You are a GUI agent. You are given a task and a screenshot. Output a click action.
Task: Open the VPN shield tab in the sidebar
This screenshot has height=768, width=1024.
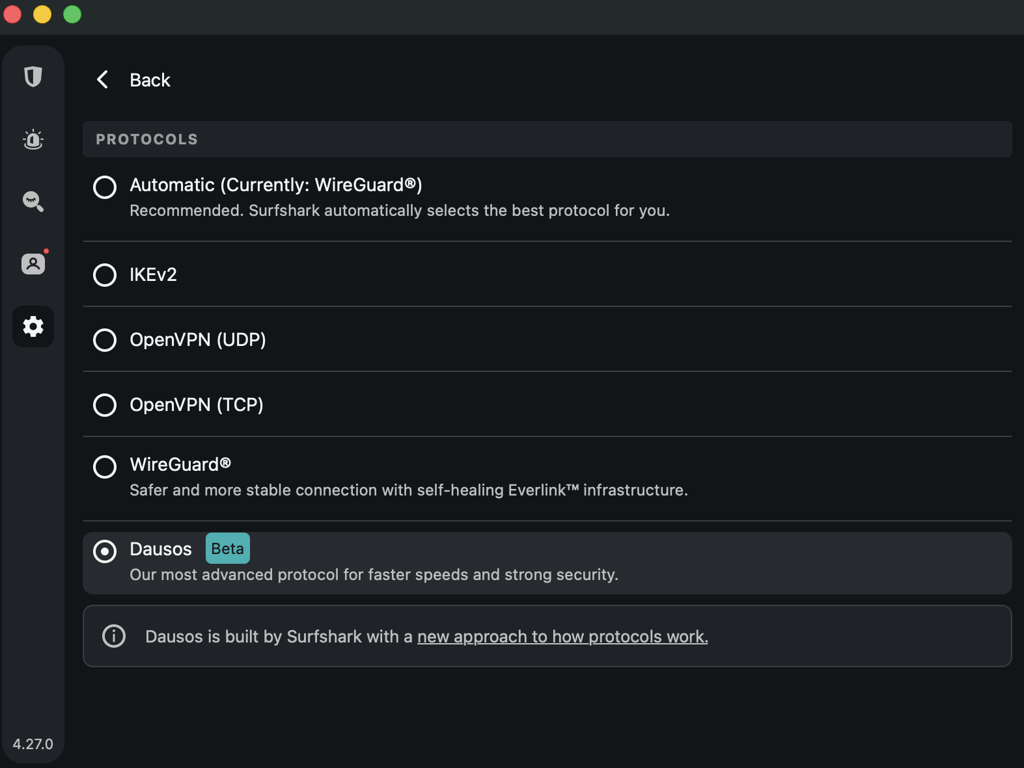(x=33, y=77)
